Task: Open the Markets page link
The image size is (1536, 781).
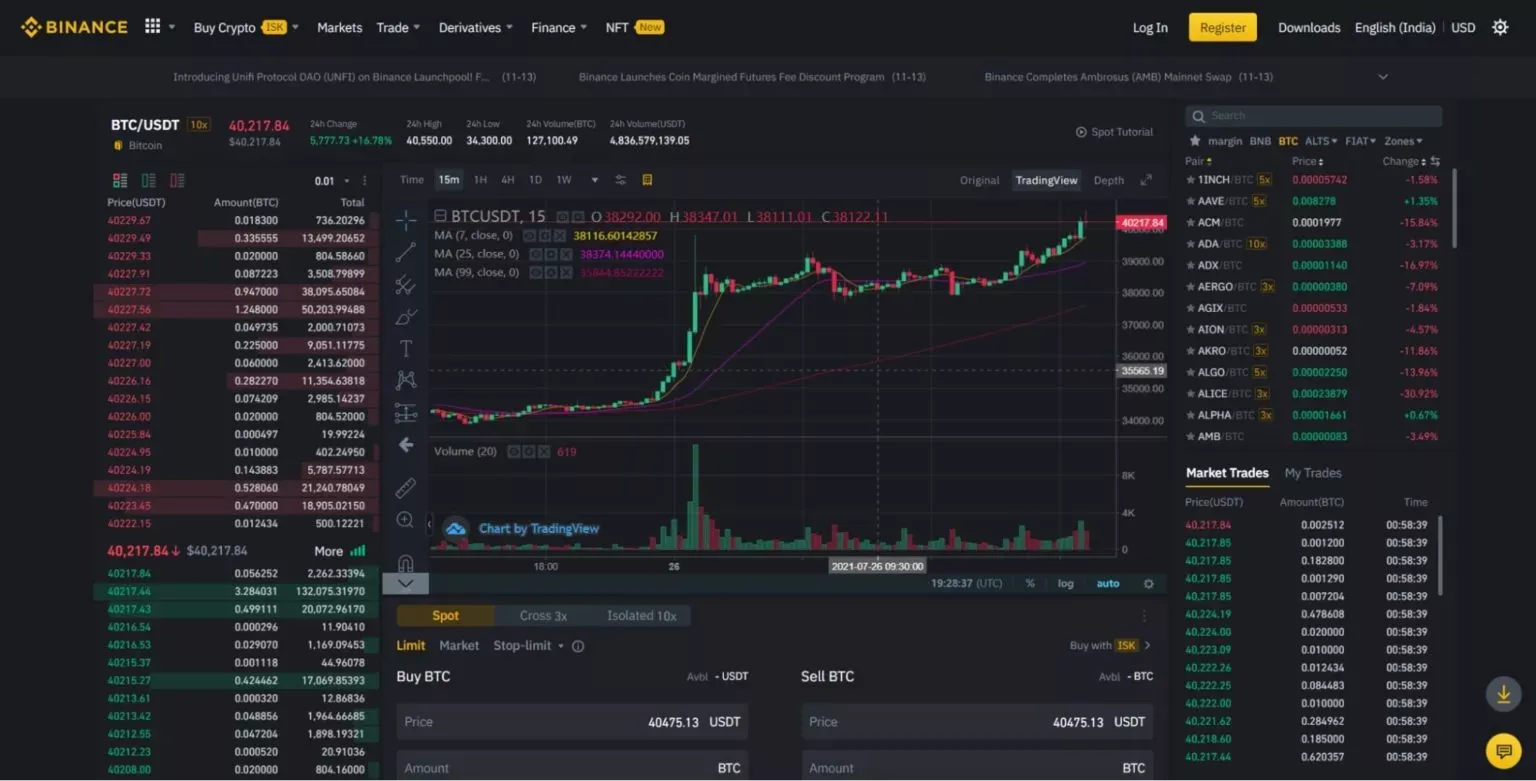Action: tap(339, 27)
